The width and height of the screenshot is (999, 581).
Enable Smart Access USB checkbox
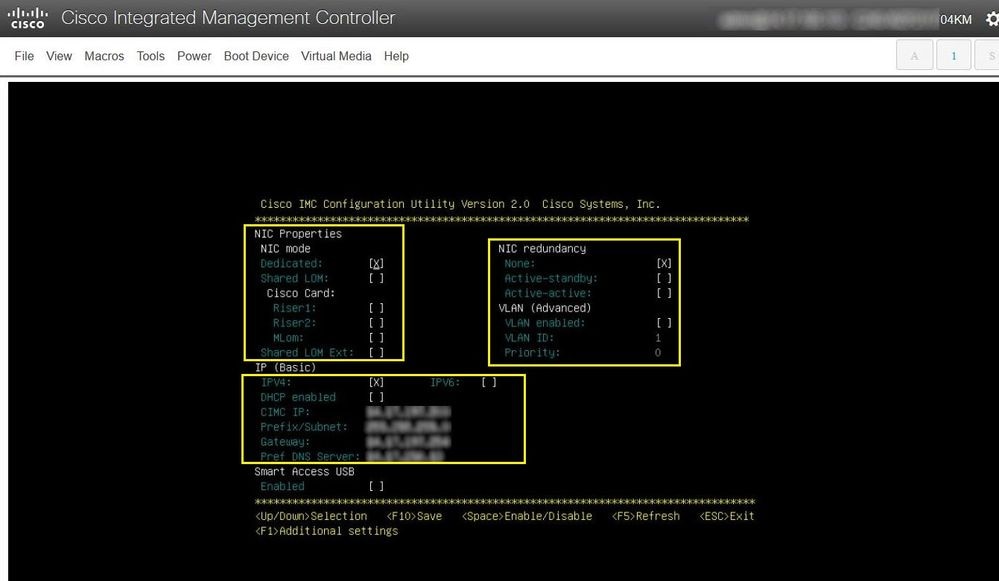pos(377,486)
